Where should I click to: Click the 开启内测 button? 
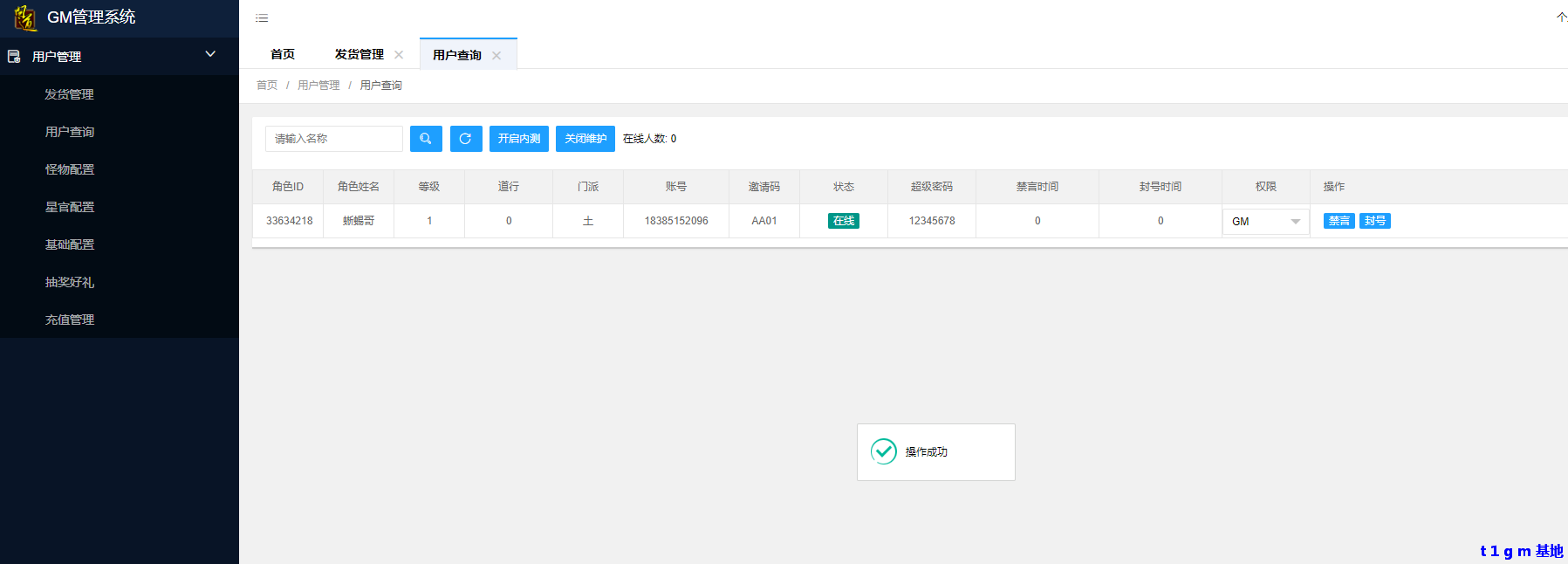tap(519, 139)
